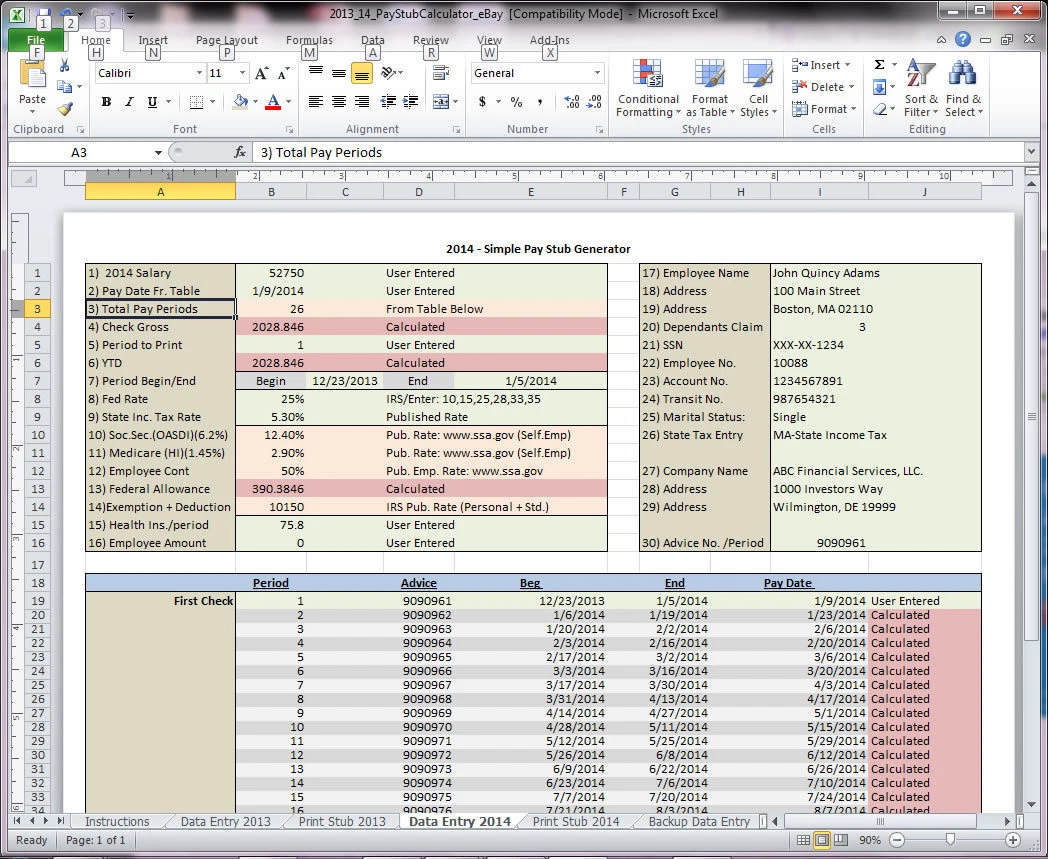The width and height of the screenshot is (1048, 859).
Task: Open the Name Box dropdown arrow
Action: point(158,152)
